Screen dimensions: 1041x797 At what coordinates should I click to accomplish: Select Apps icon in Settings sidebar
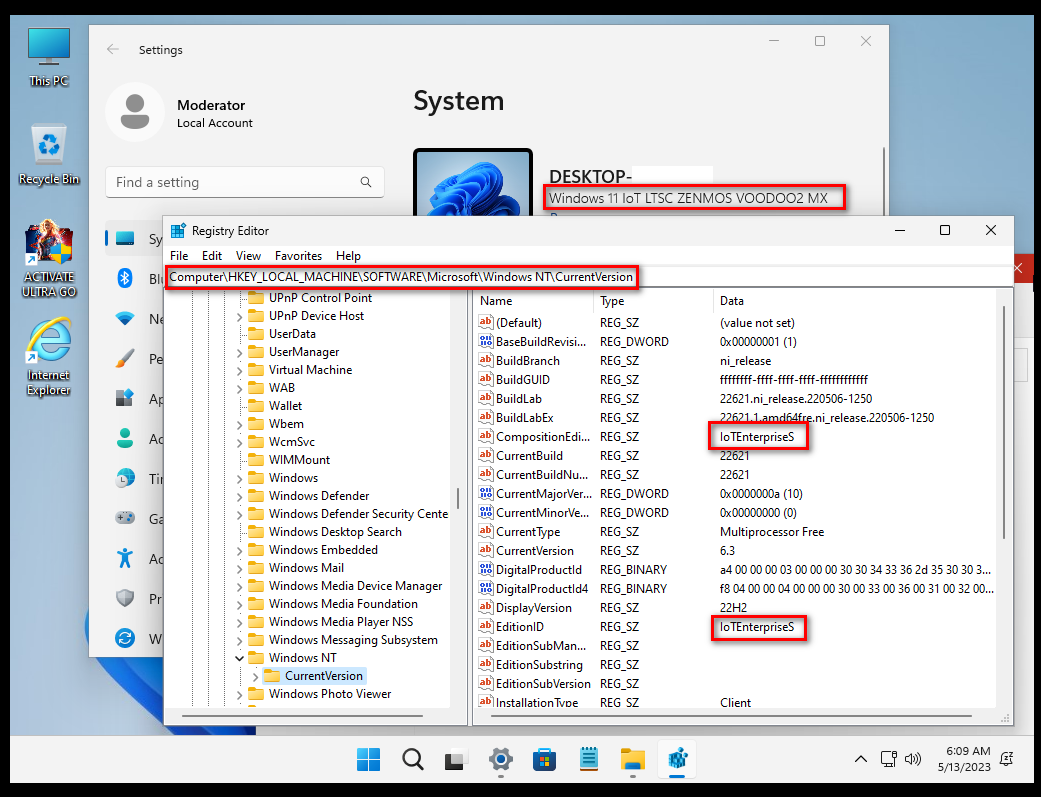(125, 398)
